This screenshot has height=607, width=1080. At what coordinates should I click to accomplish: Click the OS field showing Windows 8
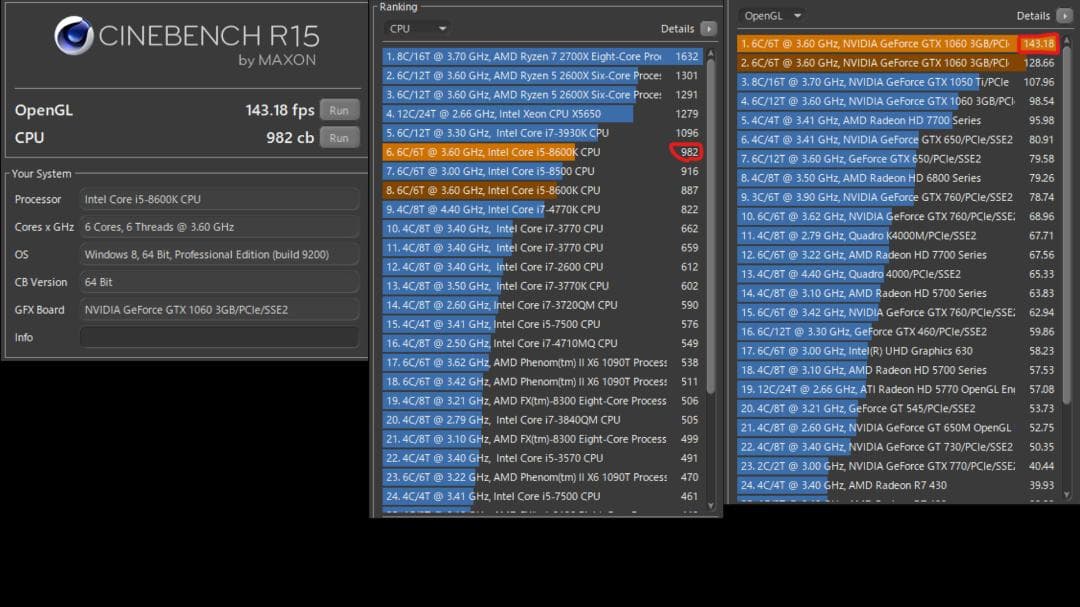pos(218,255)
